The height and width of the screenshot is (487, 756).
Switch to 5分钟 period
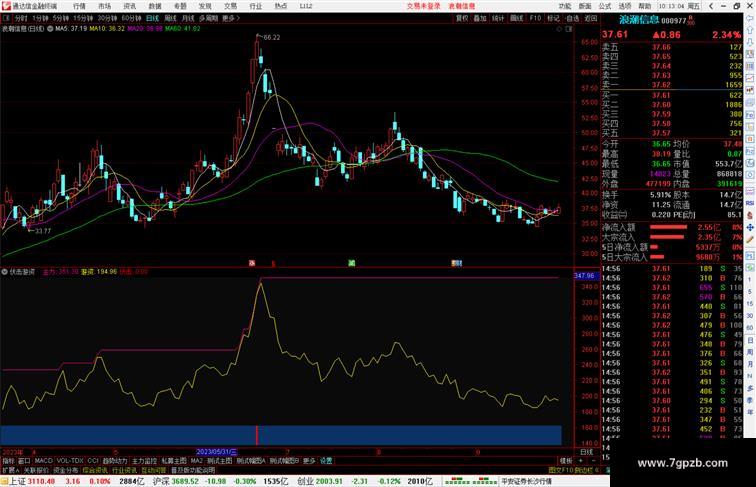click(60, 18)
